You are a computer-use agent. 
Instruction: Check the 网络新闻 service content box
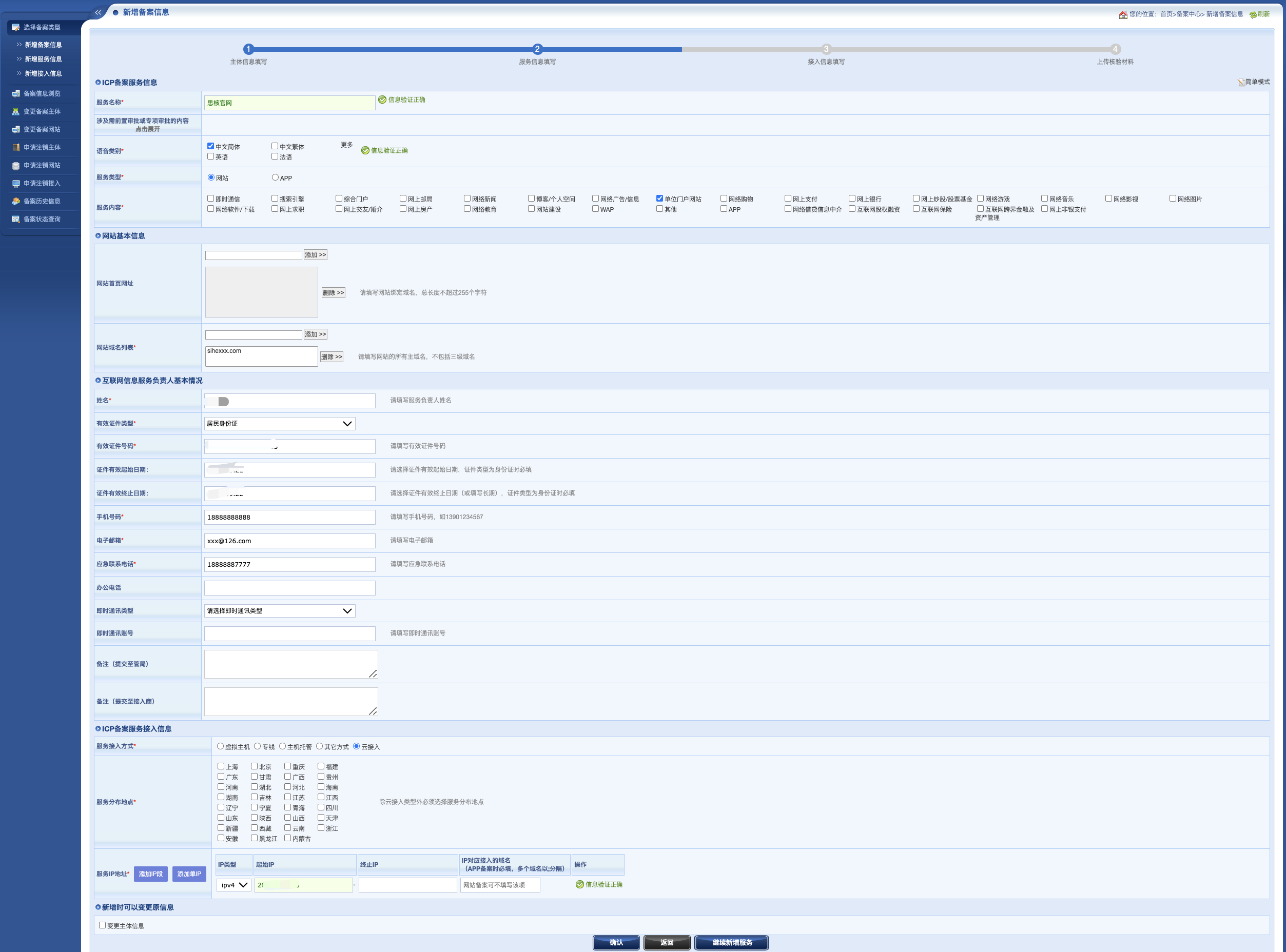pyautogui.click(x=467, y=199)
